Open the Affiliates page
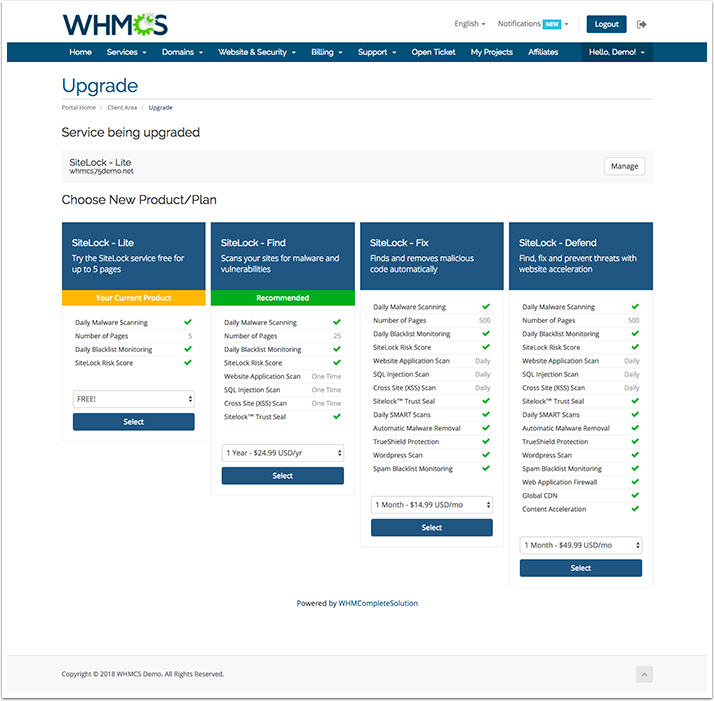This screenshot has width=714, height=701. click(x=543, y=52)
